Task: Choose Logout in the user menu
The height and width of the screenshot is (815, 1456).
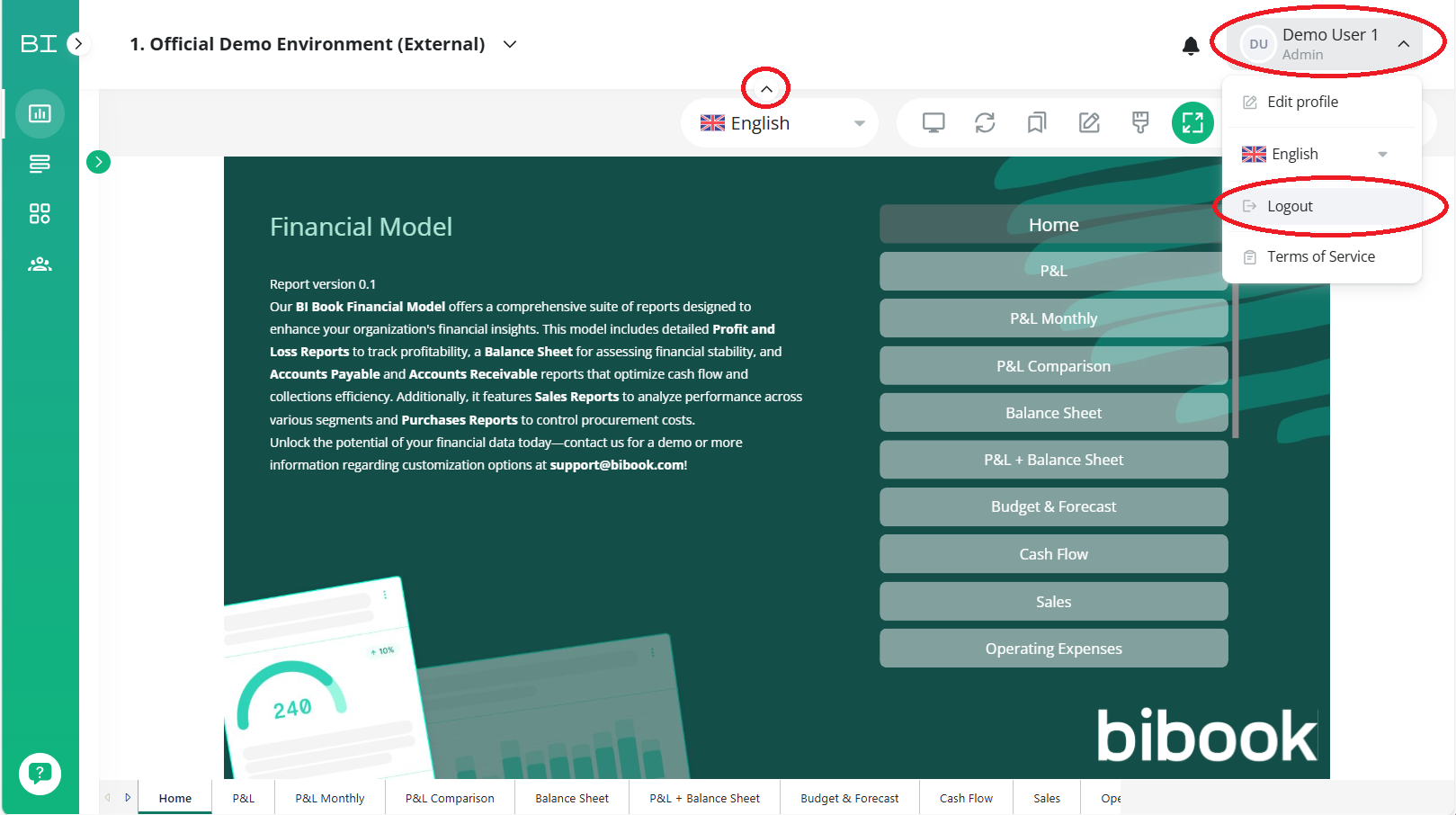Action: coord(1322,206)
